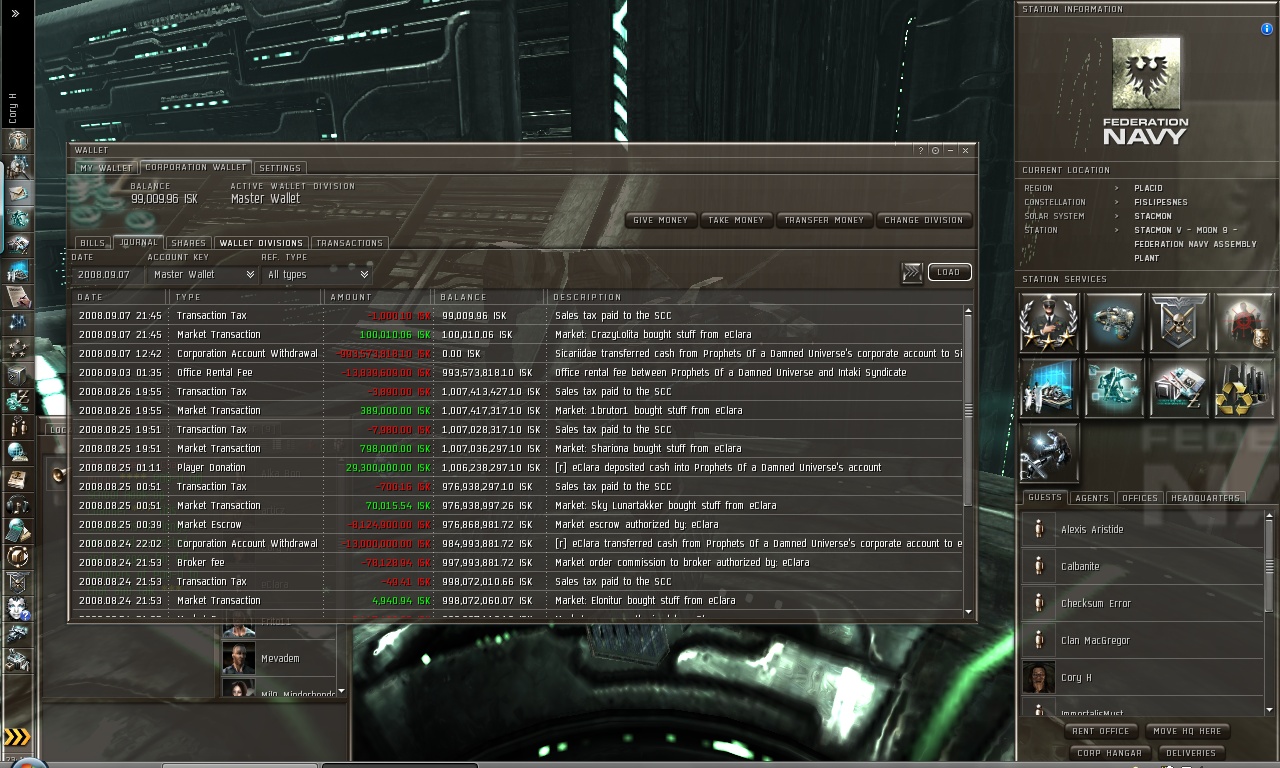Open the Bounty Office red-target icon
The width and height of the screenshot is (1280, 768).
coord(1244,321)
